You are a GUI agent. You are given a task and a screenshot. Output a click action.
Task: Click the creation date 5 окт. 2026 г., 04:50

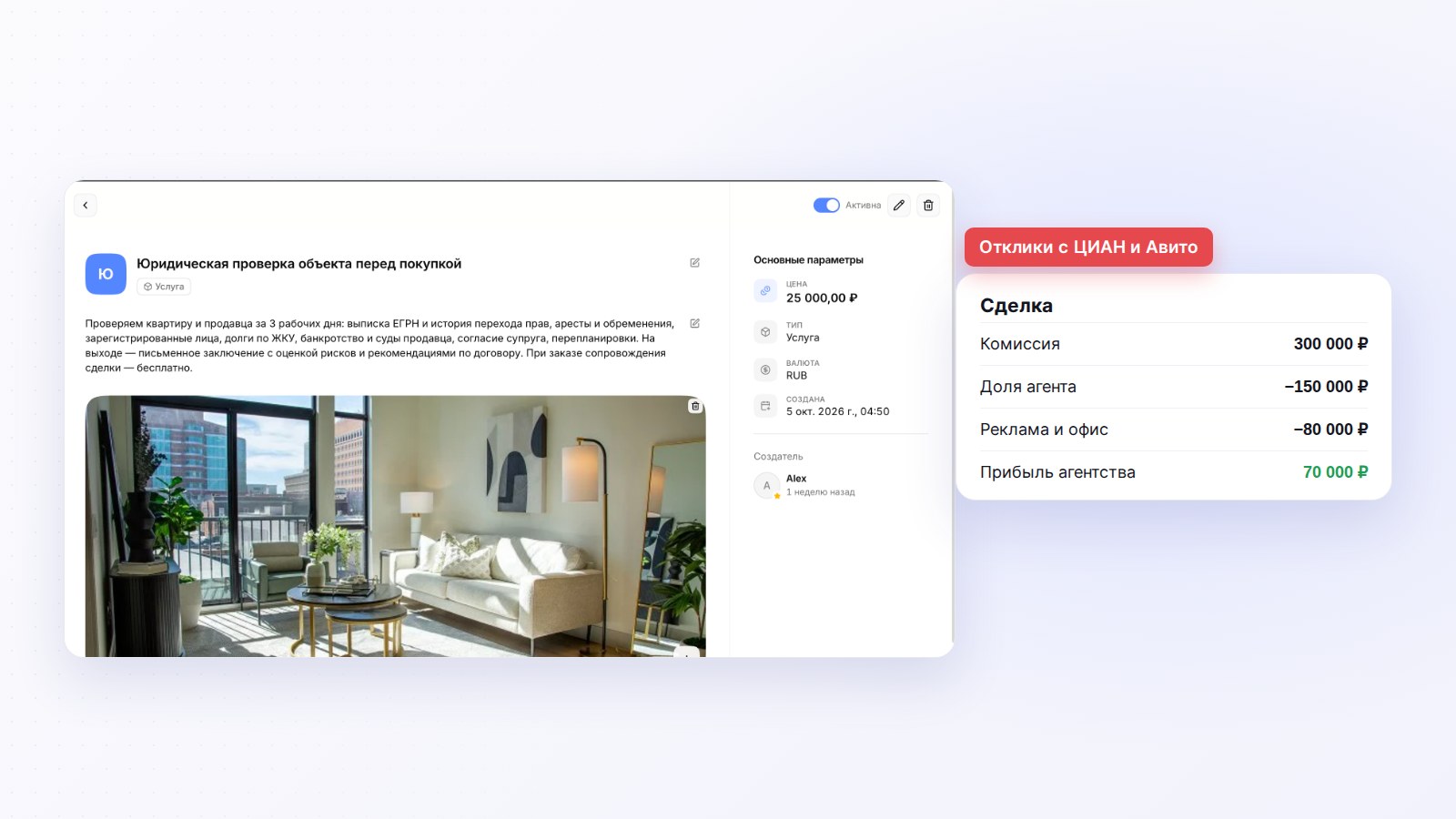(x=837, y=411)
